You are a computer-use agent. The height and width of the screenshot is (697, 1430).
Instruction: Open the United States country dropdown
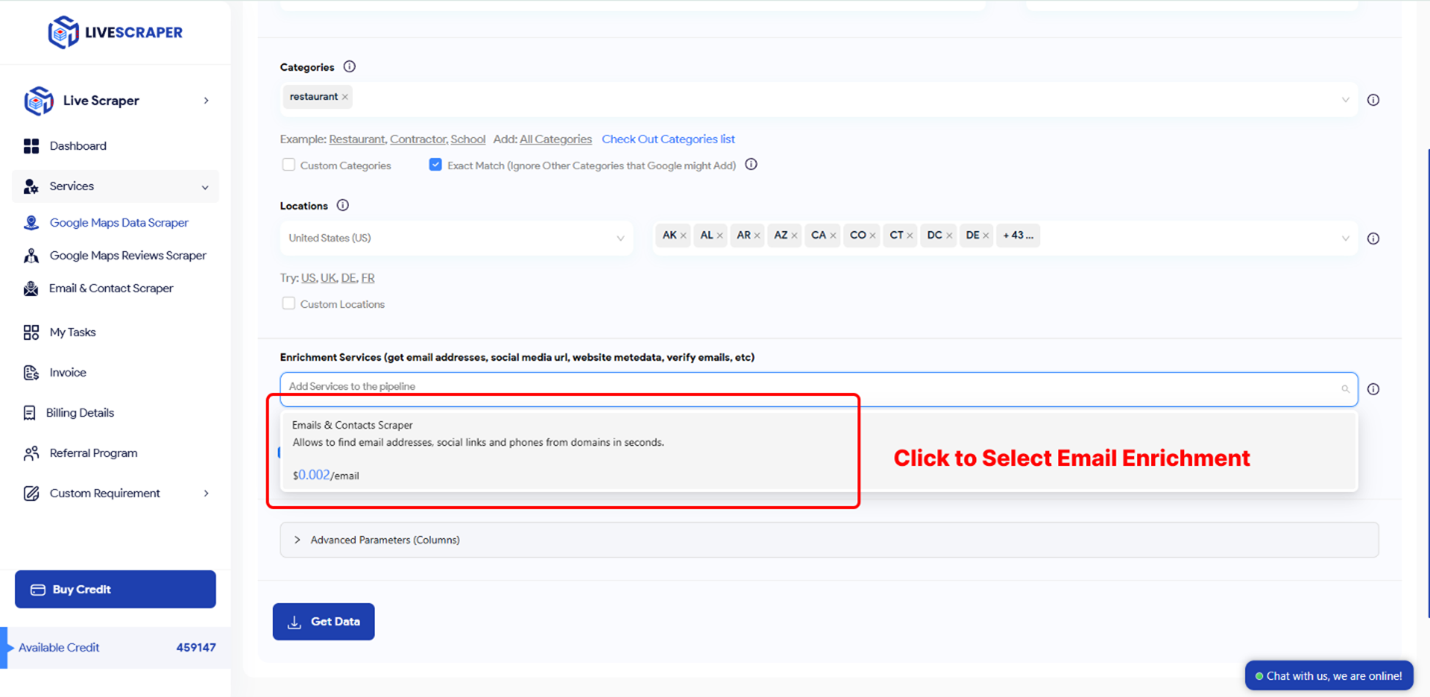point(456,238)
